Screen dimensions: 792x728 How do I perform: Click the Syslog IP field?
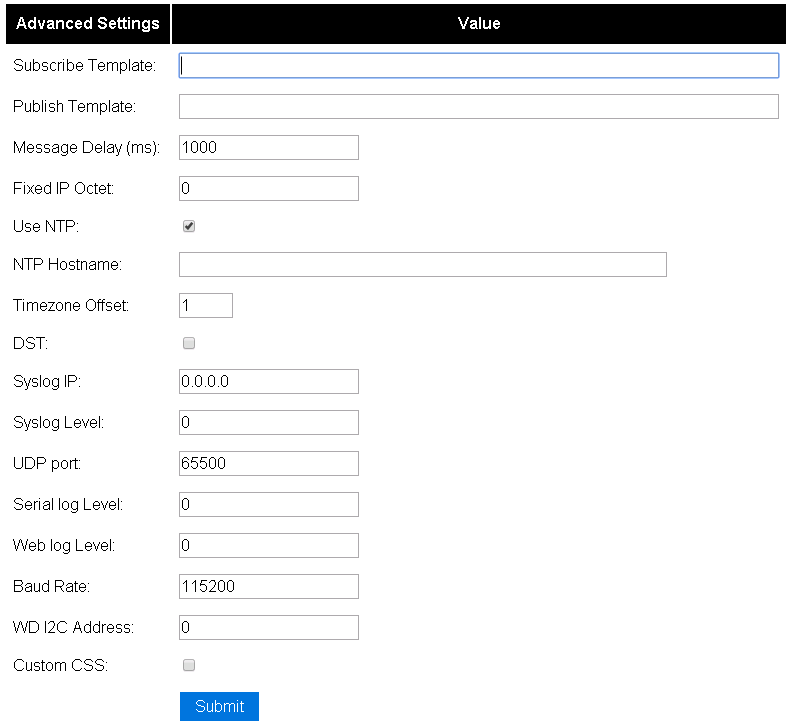pyautogui.click(x=269, y=381)
